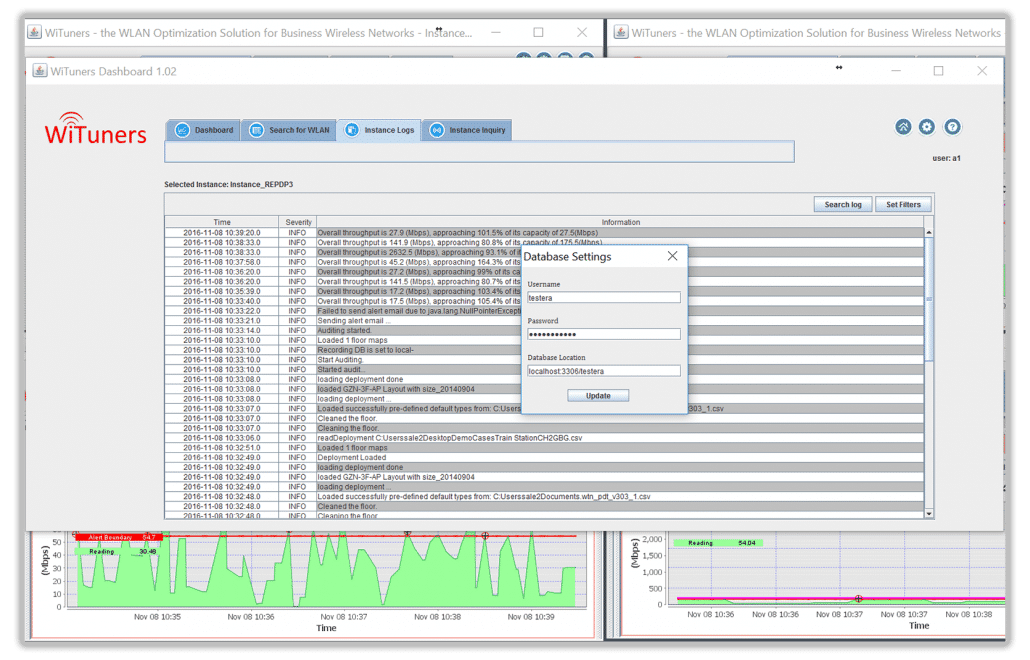
Task: Switch to the Dashboard tab
Action: pyautogui.click(x=204, y=130)
